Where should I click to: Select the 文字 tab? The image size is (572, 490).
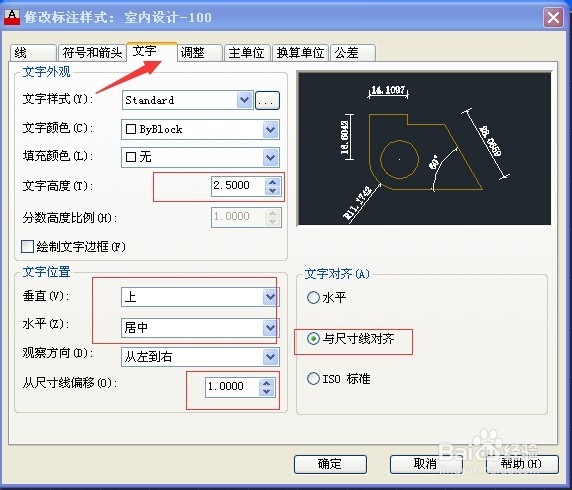pos(152,52)
